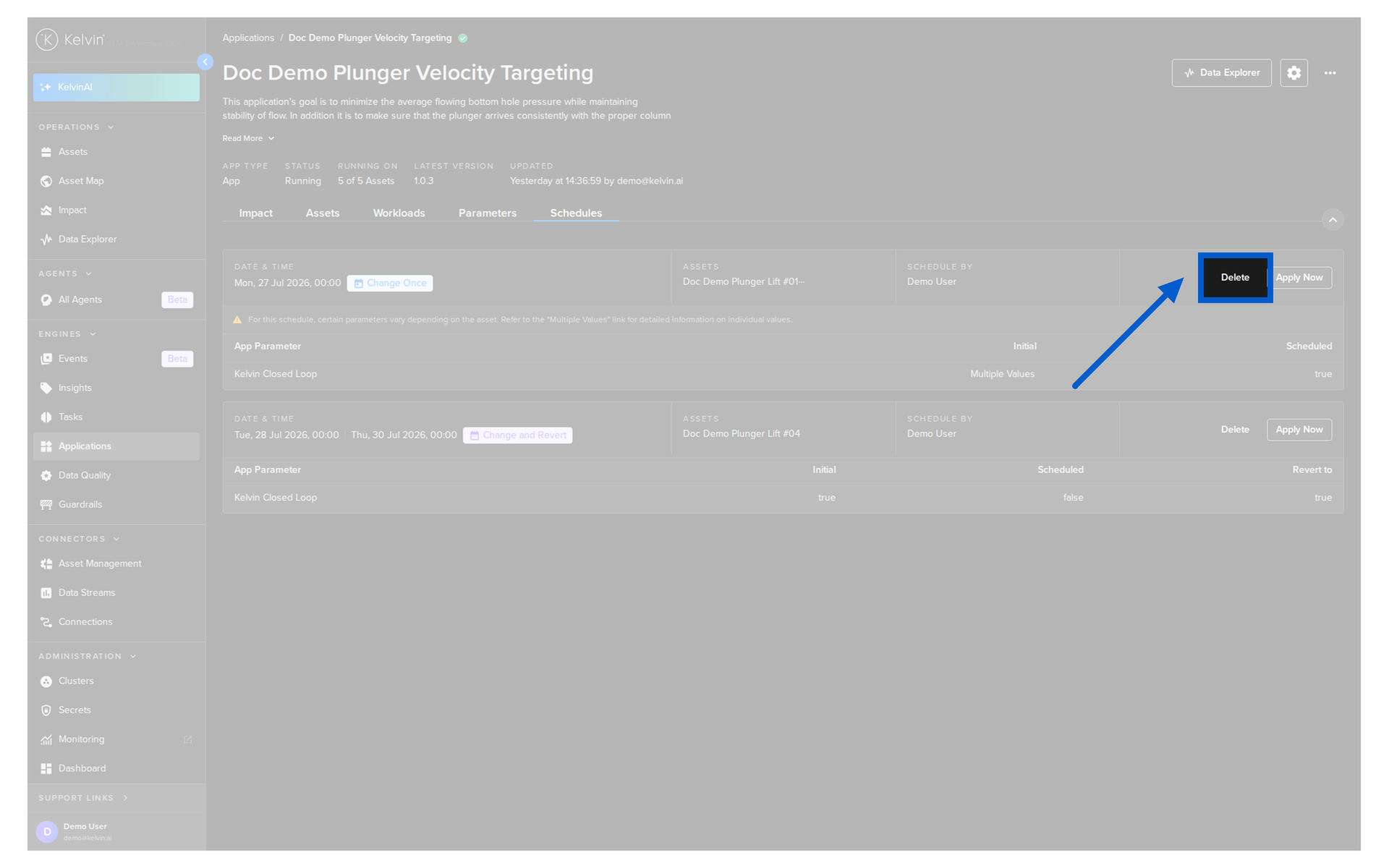Screen dimensions: 1389x868
Task: Click 'Thu, 30 Jul 2026, 00:00' date text
Action: pyautogui.click(x=404, y=435)
